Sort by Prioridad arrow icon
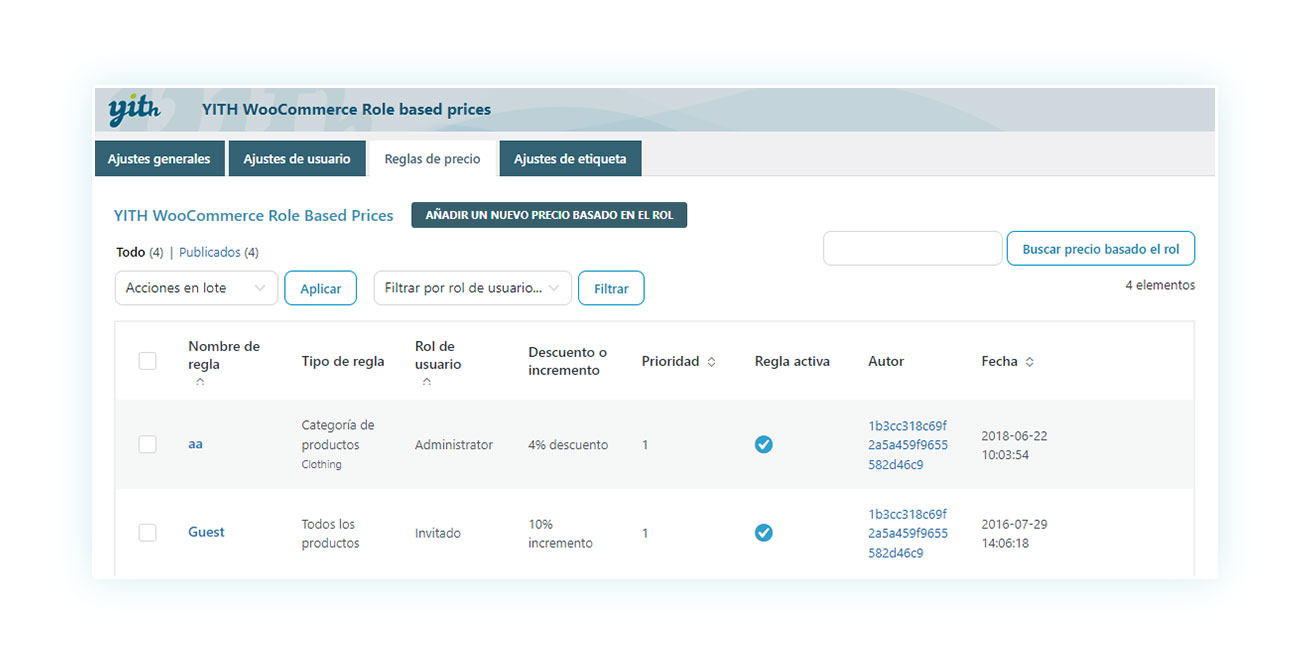The width and height of the screenshot is (1300, 663). tap(711, 362)
